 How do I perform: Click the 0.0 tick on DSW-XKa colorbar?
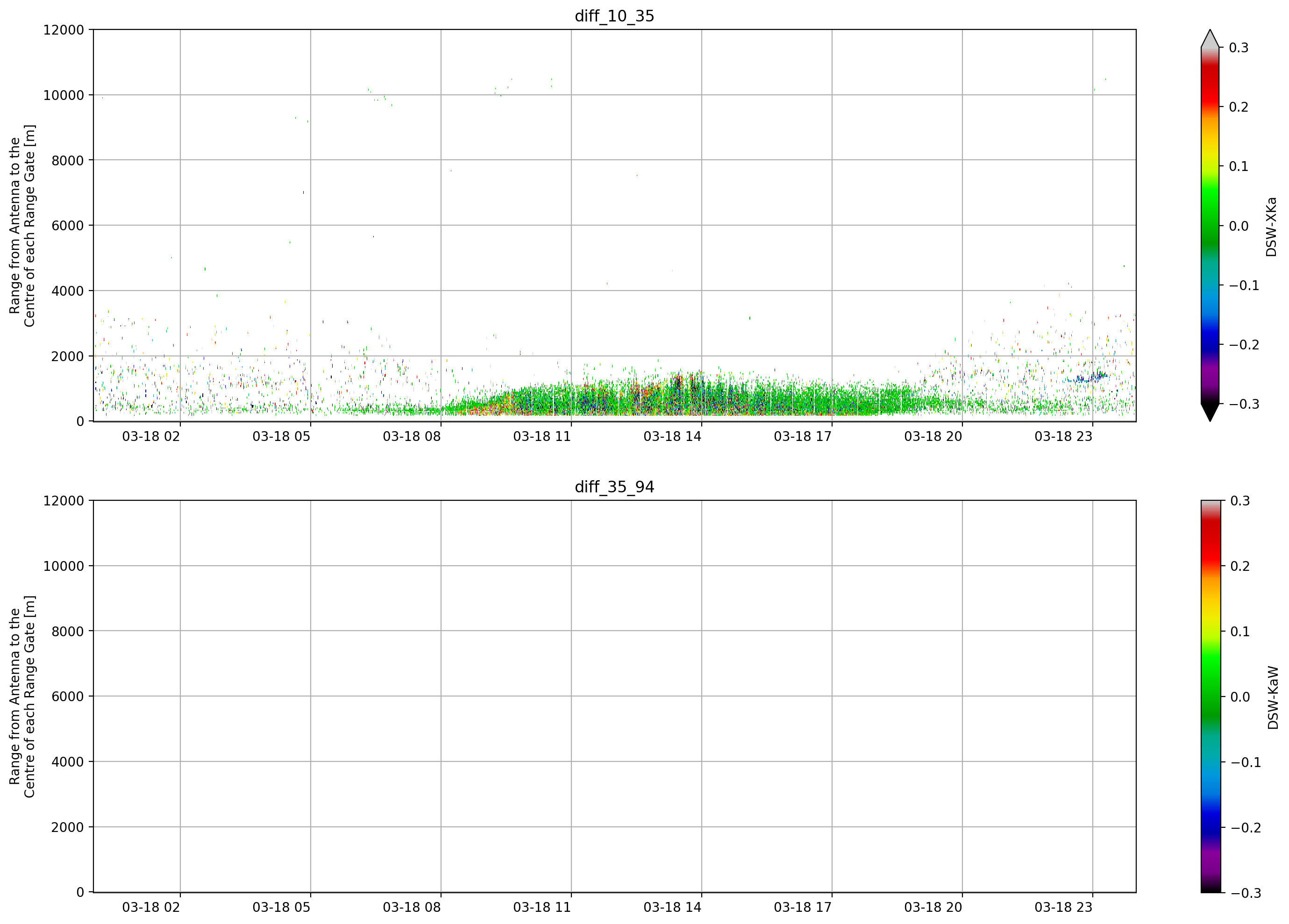click(1239, 226)
